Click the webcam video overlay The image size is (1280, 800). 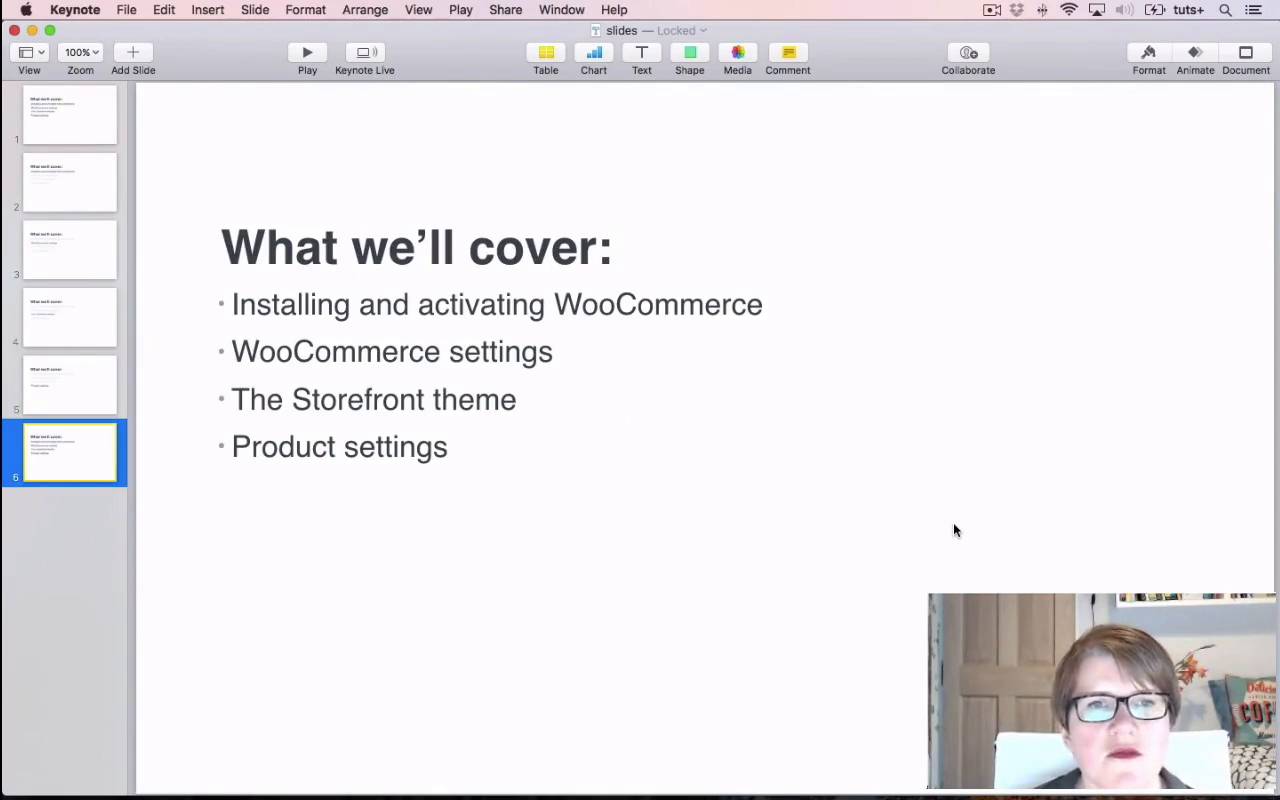[x=1102, y=691]
